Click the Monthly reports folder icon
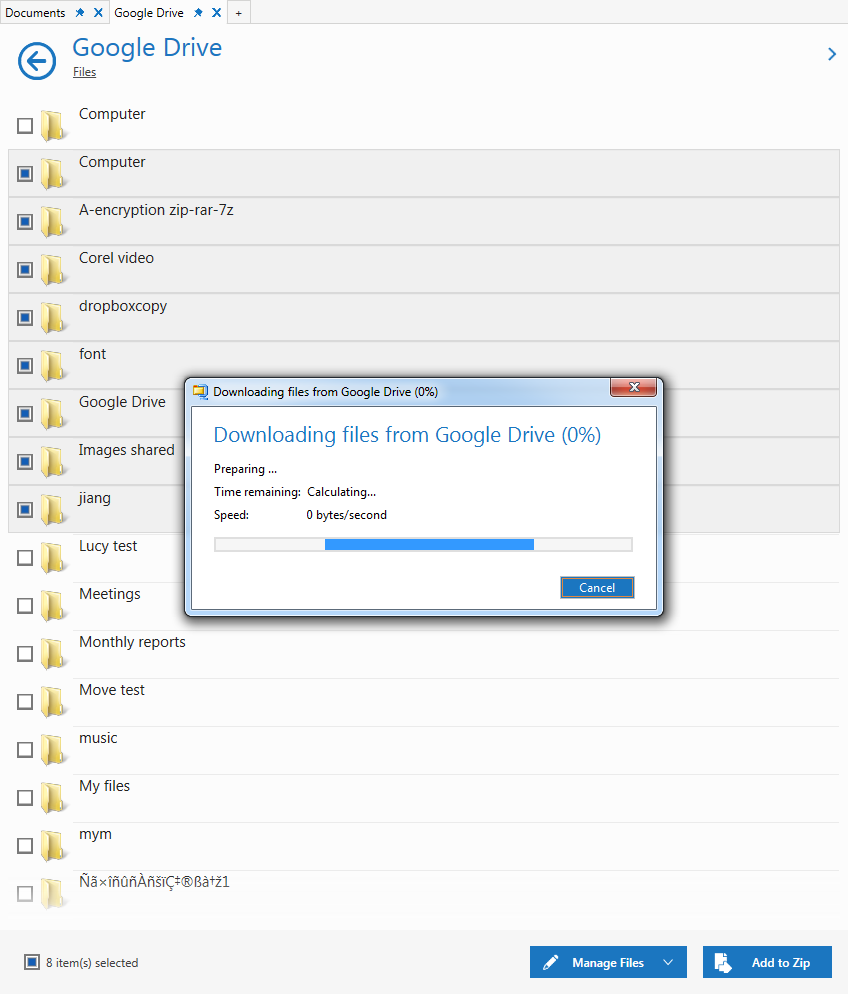The width and height of the screenshot is (848, 994). coord(54,654)
